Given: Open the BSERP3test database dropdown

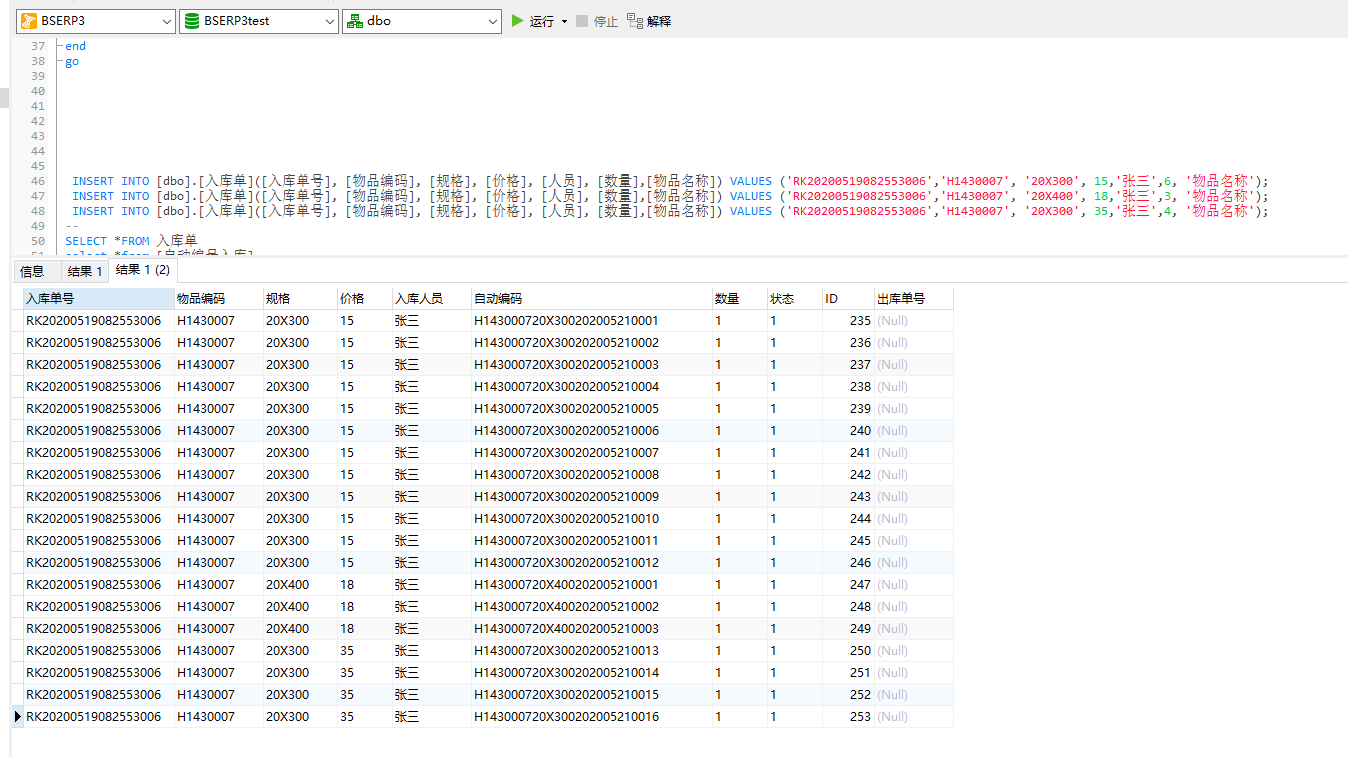Looking at the screenshot, I should point(259,20).
